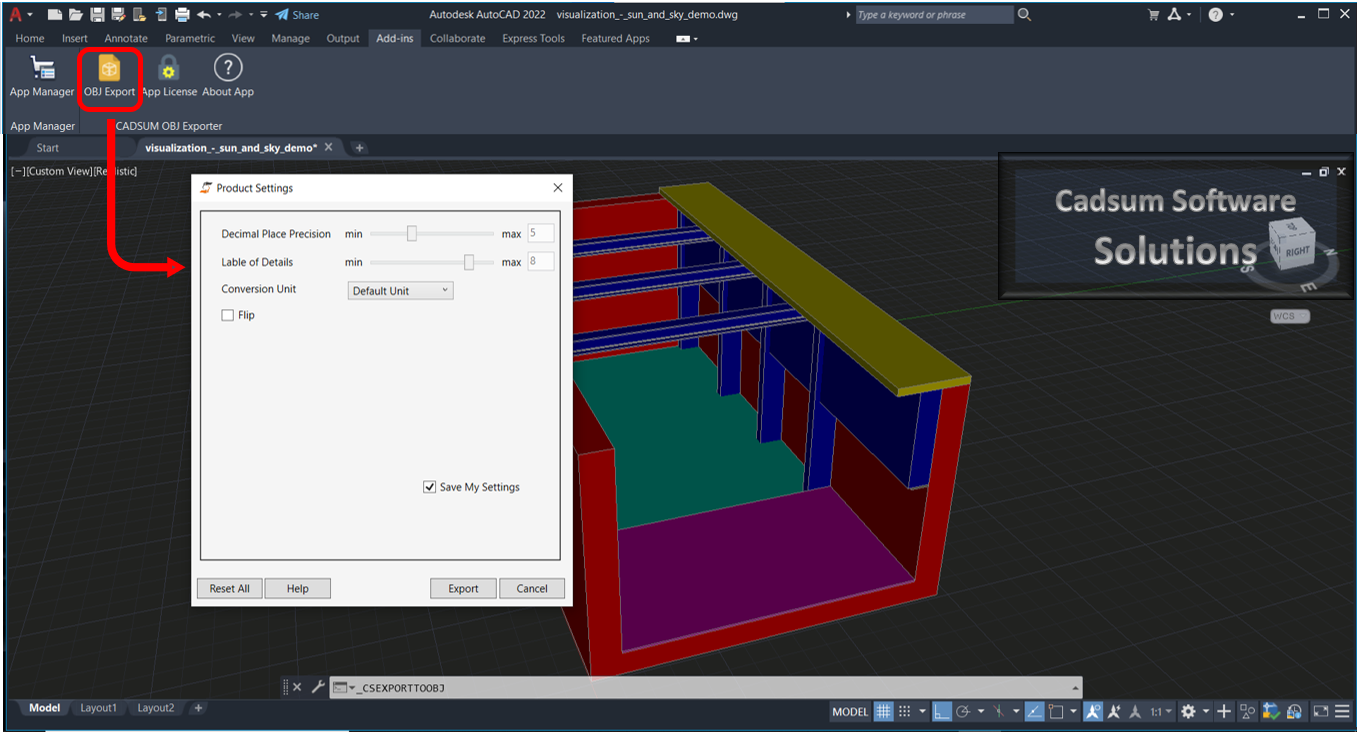This screenshot has width=1358, height=732.
Task: Toggle the drawing grid display in status bar
Action: coord(884,712)
